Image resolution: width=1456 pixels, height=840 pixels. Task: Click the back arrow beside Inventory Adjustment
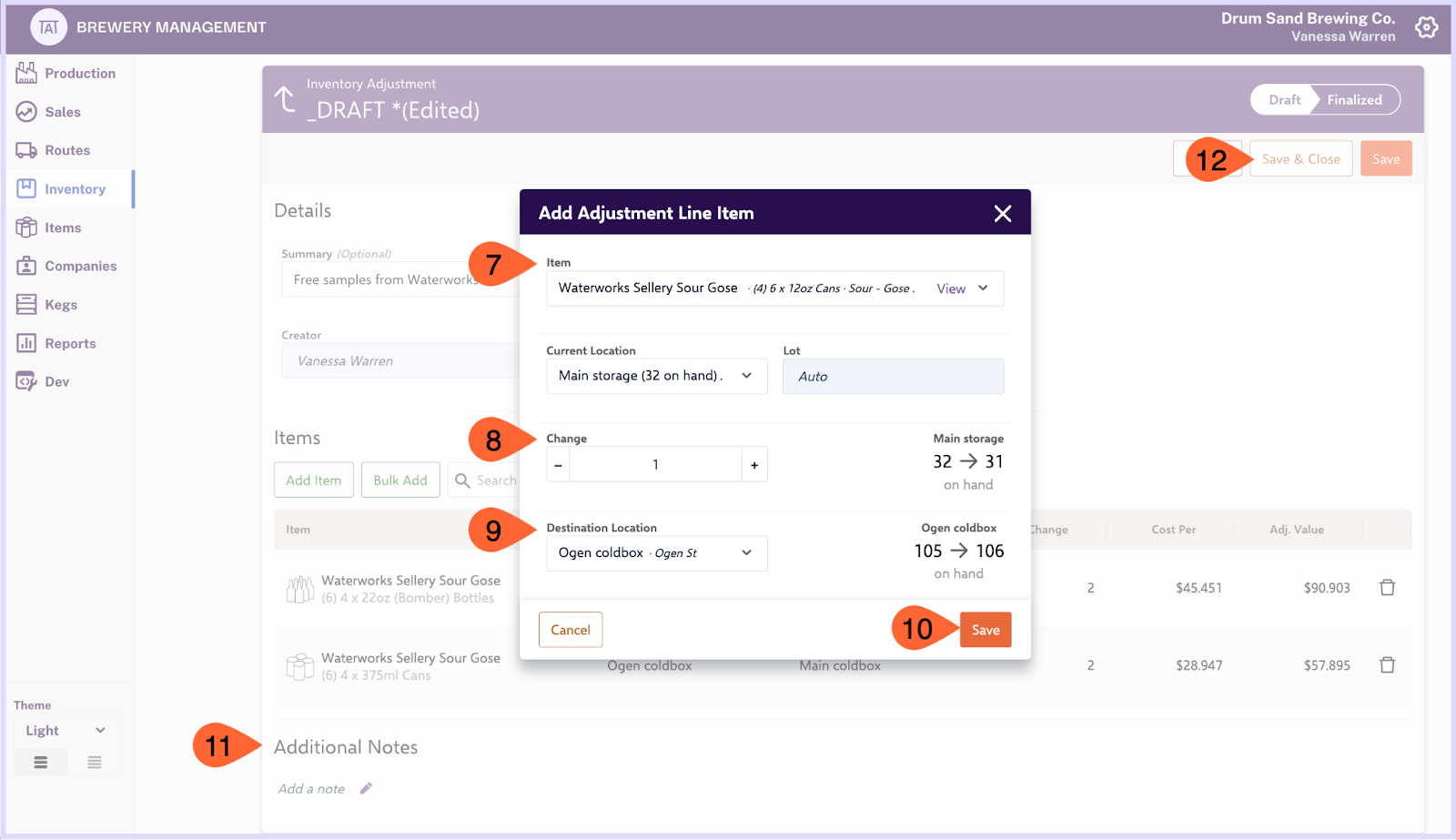click(285, 99)
